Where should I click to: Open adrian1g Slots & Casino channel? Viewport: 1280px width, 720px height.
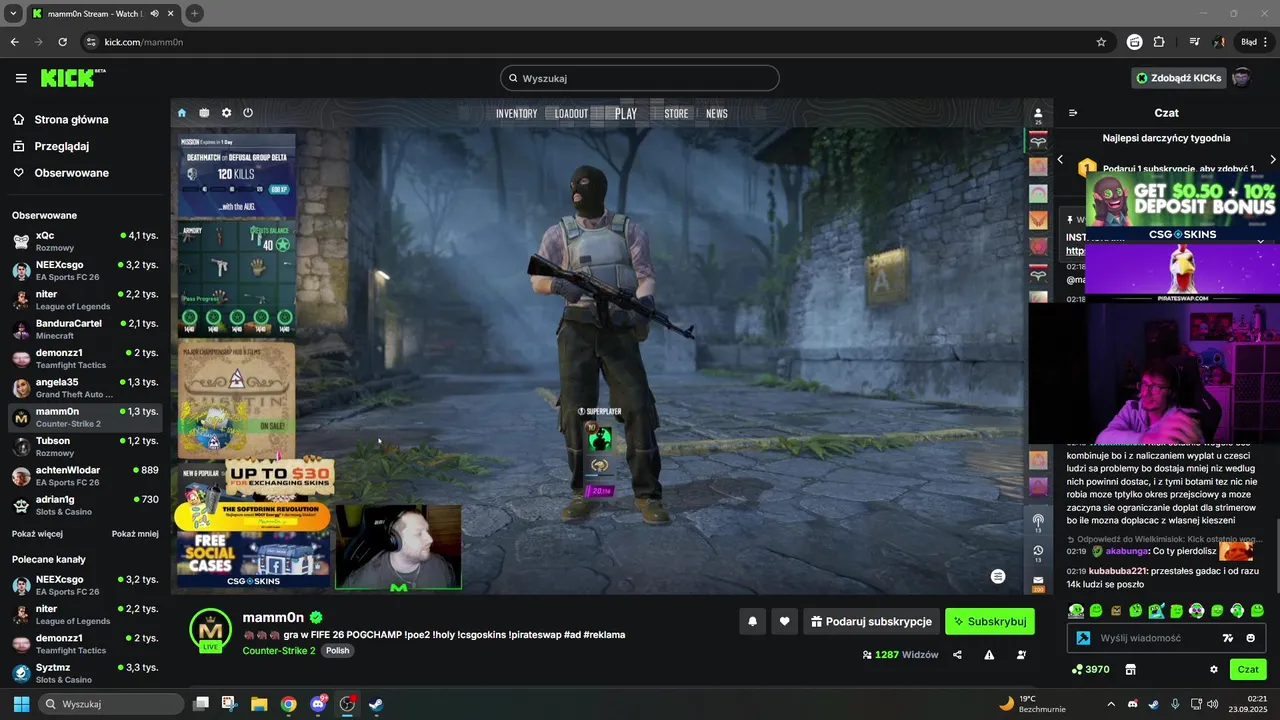84,505
